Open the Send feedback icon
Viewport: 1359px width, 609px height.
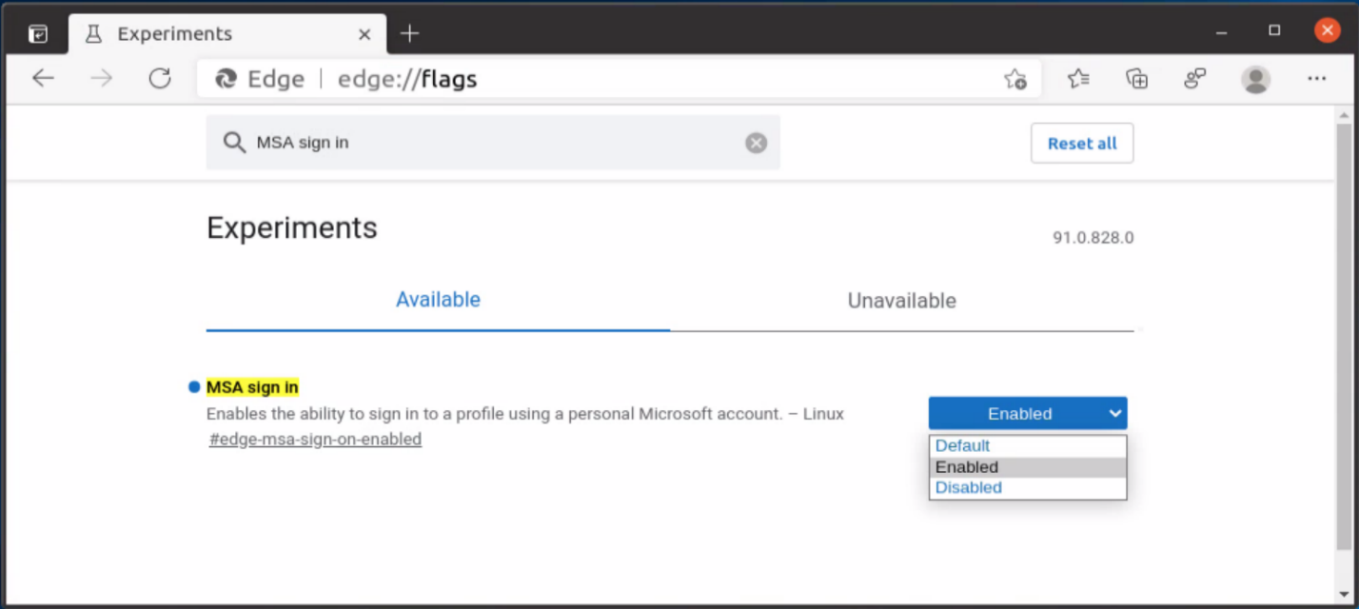pyautogui.click(x=1195, y=78)
